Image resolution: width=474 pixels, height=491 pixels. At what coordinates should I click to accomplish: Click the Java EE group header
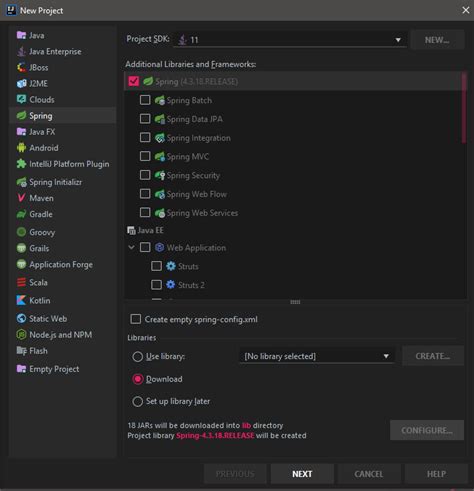tap(146, 230)
